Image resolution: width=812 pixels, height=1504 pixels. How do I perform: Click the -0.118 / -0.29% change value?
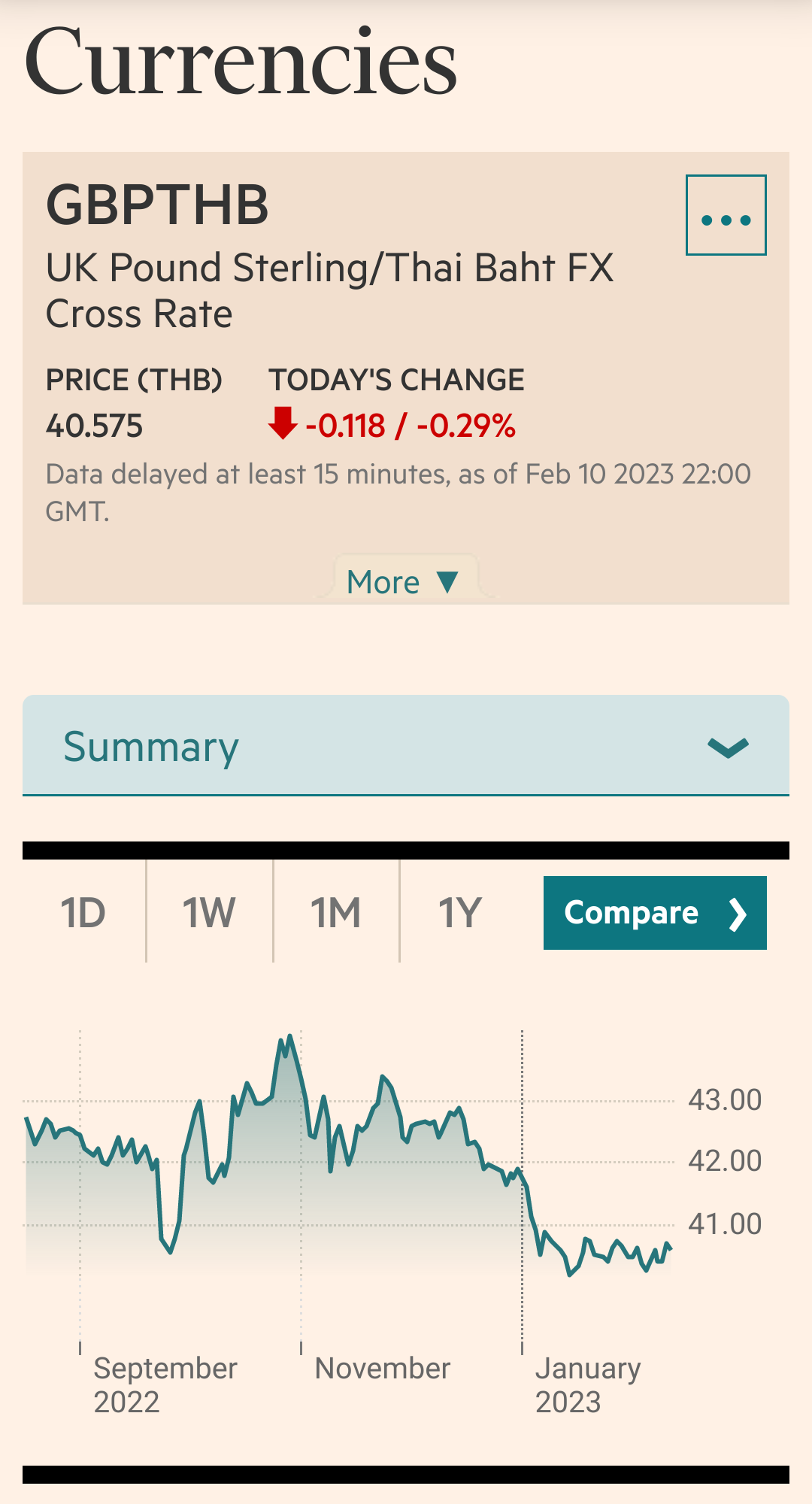(411, 426)
